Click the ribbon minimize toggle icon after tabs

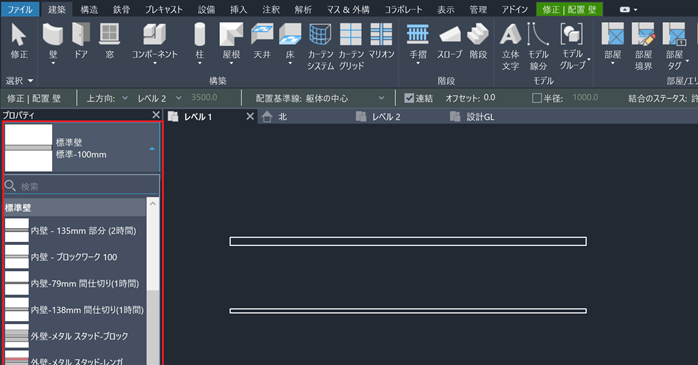(x=628, y=9)
